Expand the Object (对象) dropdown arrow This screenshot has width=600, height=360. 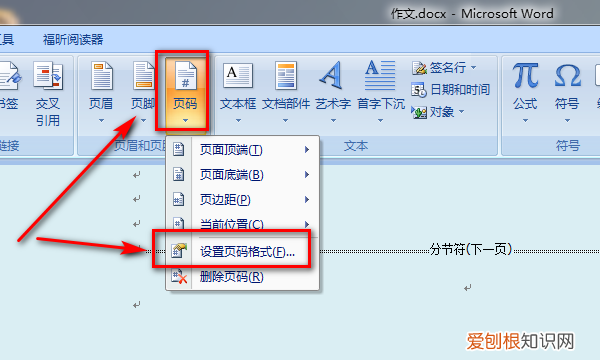[x=461, y=112]
